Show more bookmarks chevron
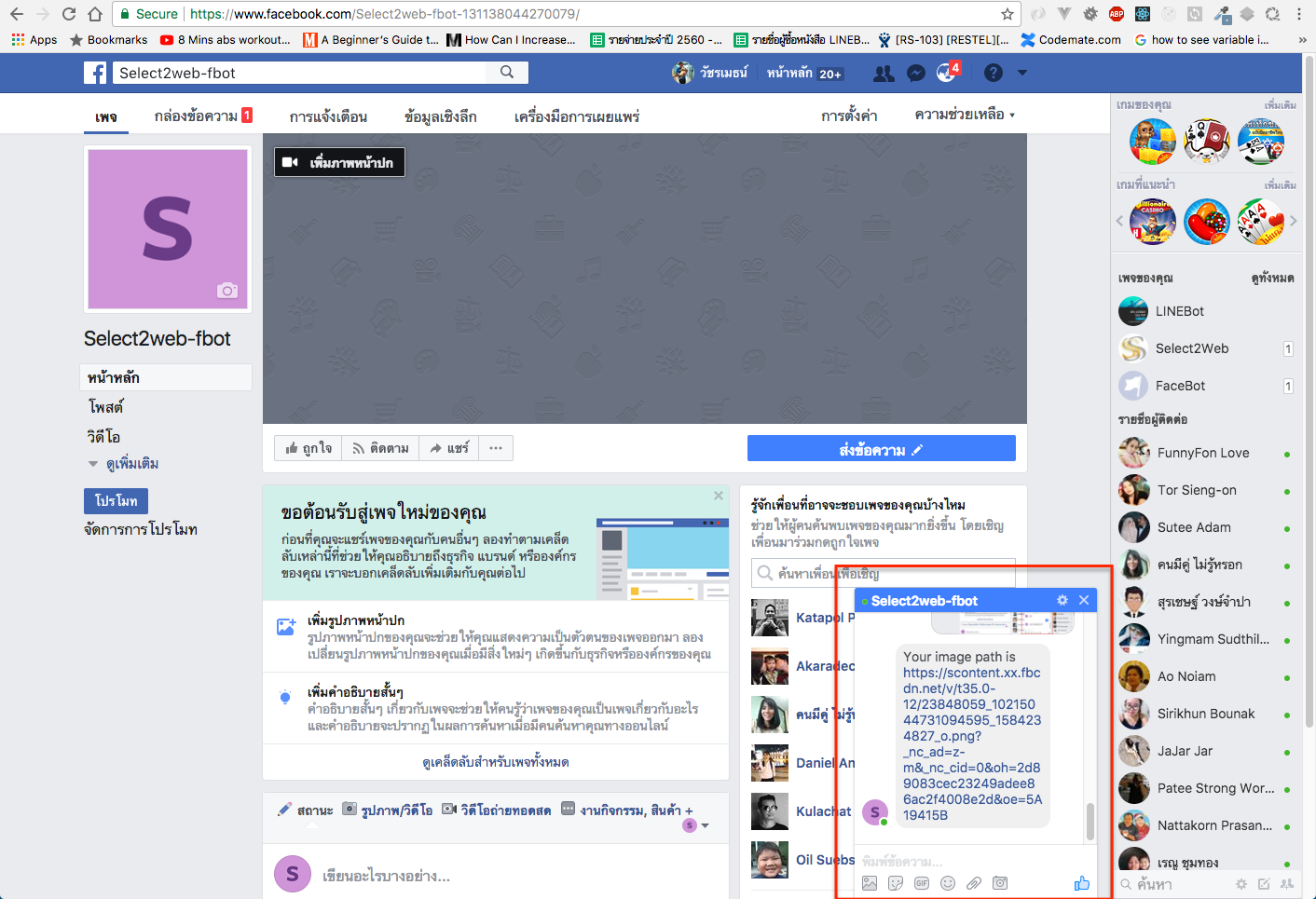Screen dimensions: 1316x899 [x=1302, y=39]
